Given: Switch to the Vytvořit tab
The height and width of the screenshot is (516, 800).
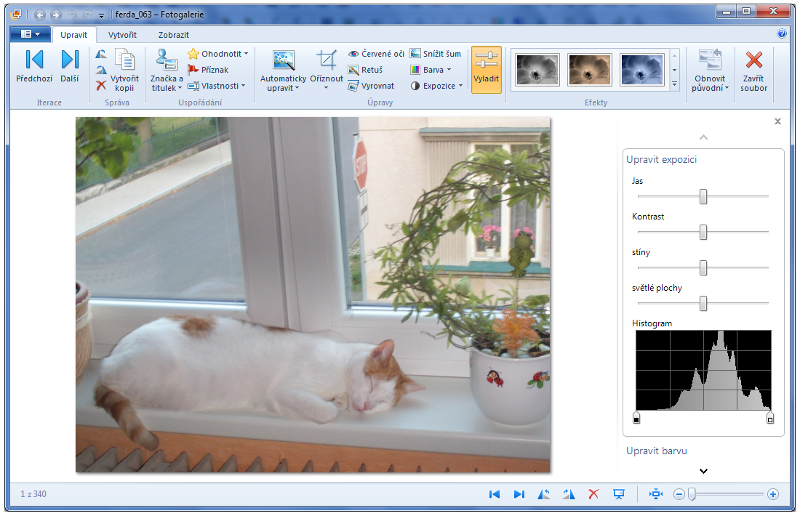Looking at the screenshot, I should click(x=122, y=34).
